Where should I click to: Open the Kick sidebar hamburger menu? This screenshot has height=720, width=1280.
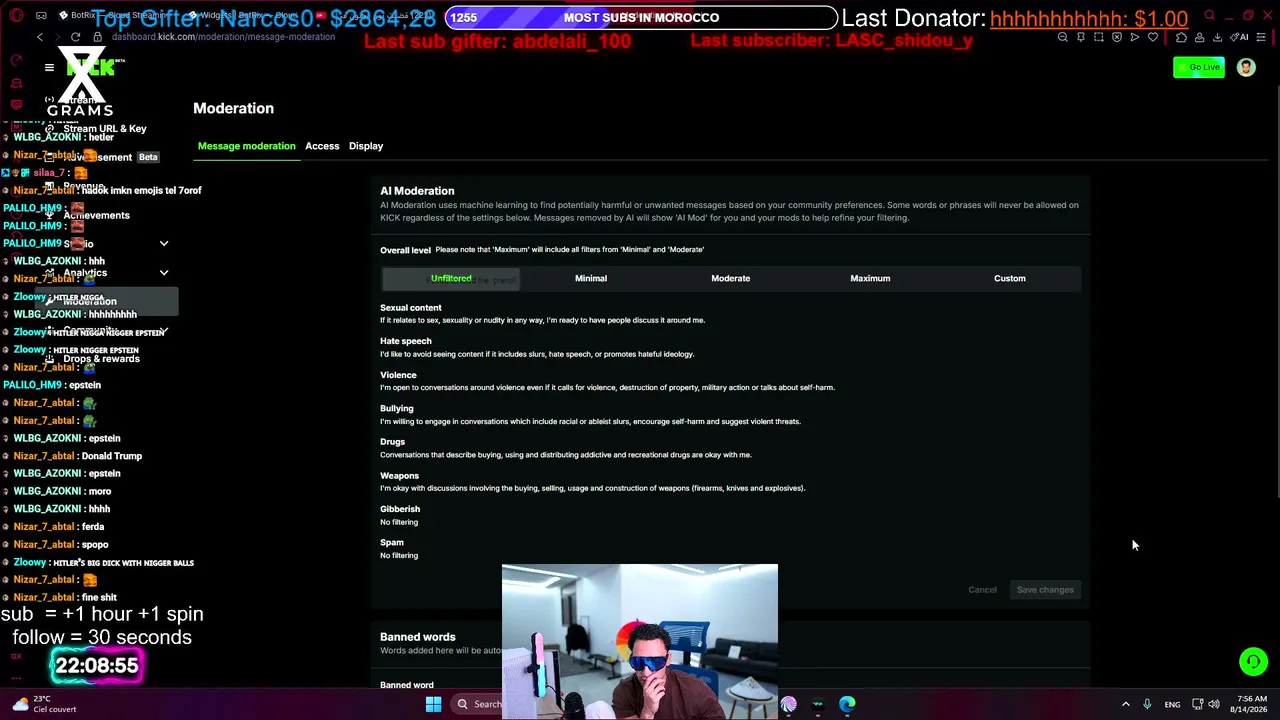point(49,68)
